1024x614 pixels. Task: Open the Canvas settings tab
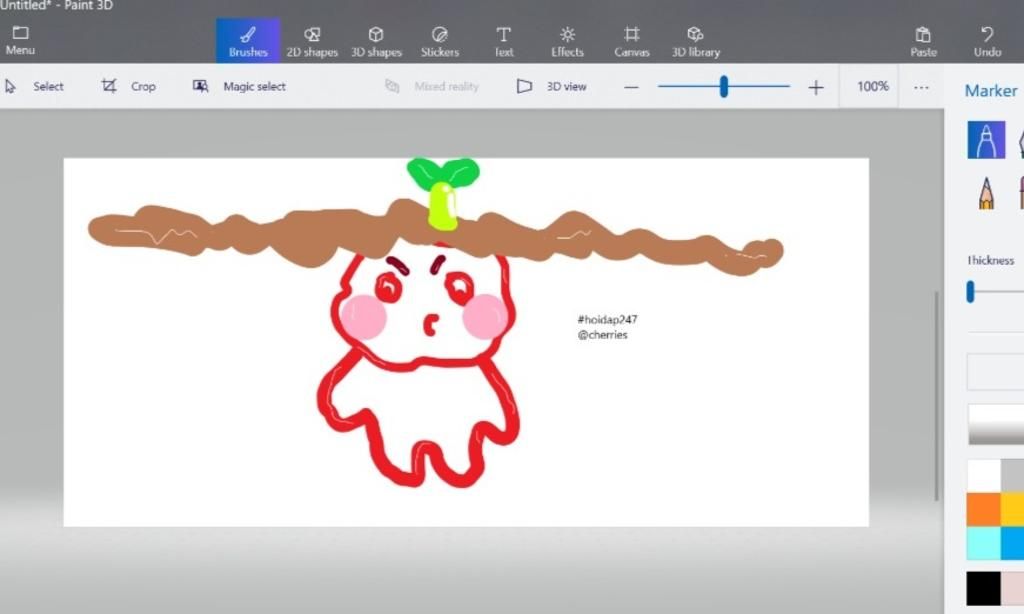(632, 42)
